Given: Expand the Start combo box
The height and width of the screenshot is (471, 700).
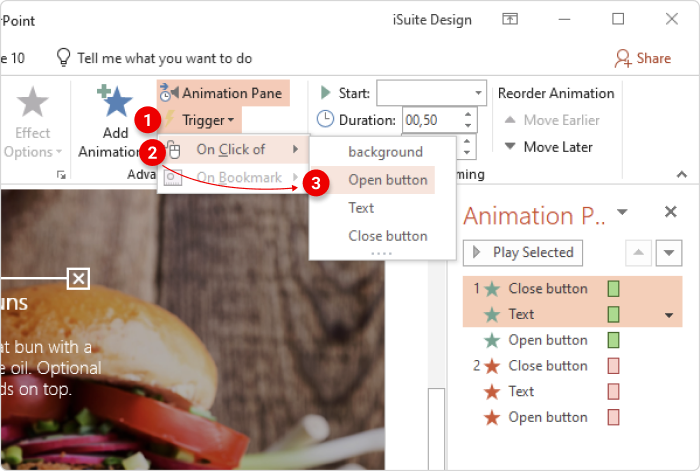Looking at the screenshot, I should pos(477,93).
